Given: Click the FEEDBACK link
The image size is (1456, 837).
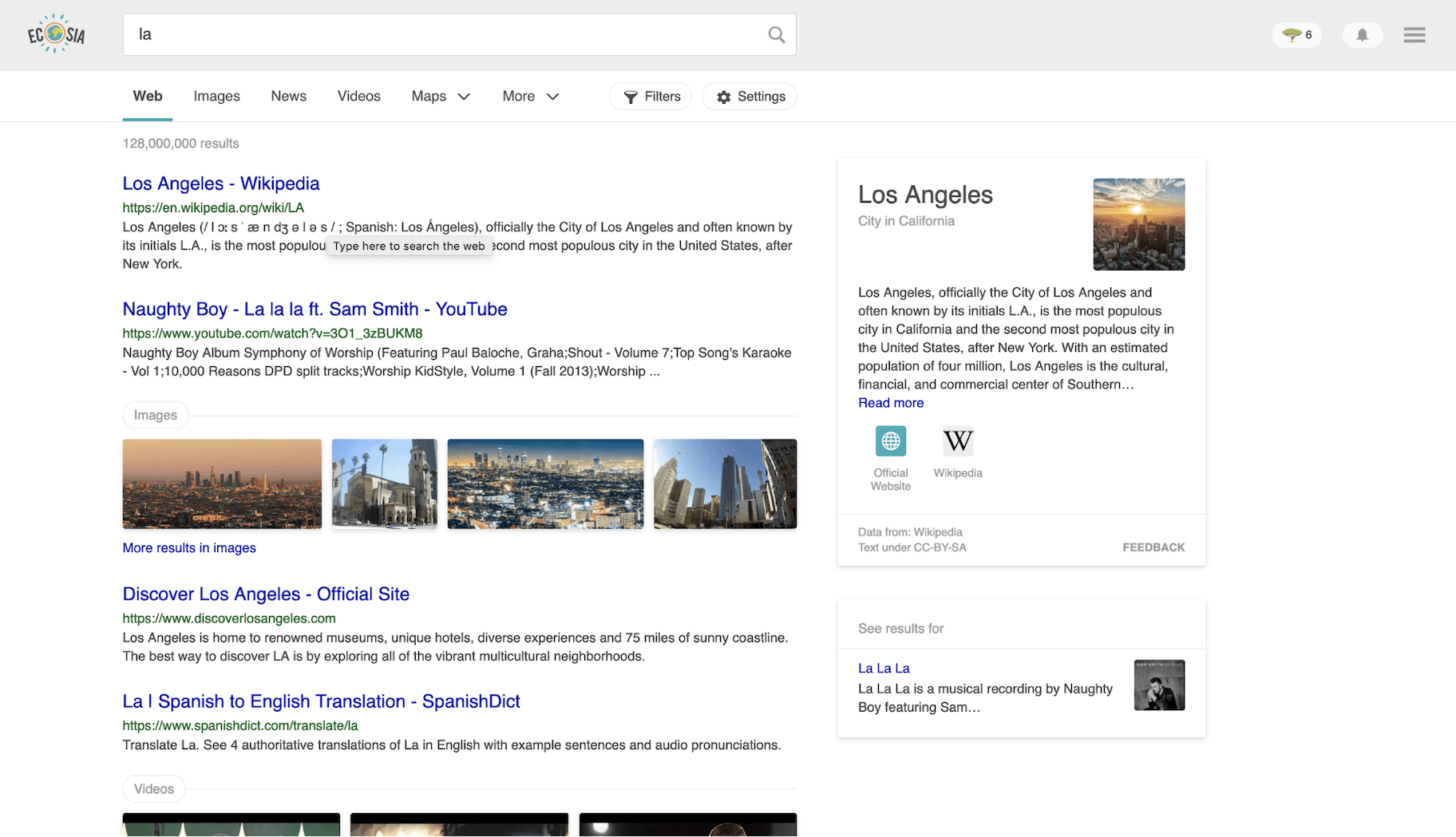Looking at the screenshot, I should 1153,547.
